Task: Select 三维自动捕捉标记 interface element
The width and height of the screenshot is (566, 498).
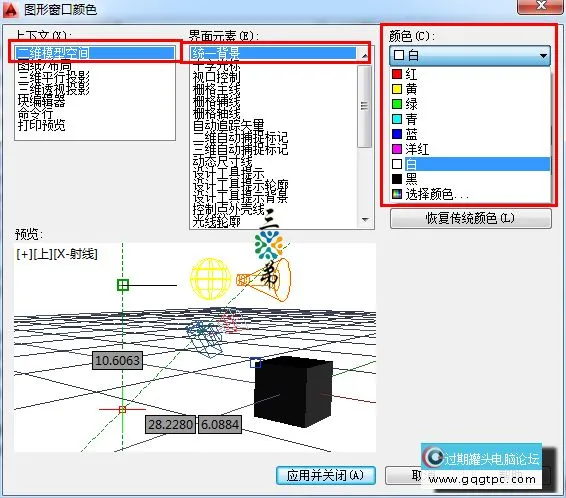Action: 240,149
